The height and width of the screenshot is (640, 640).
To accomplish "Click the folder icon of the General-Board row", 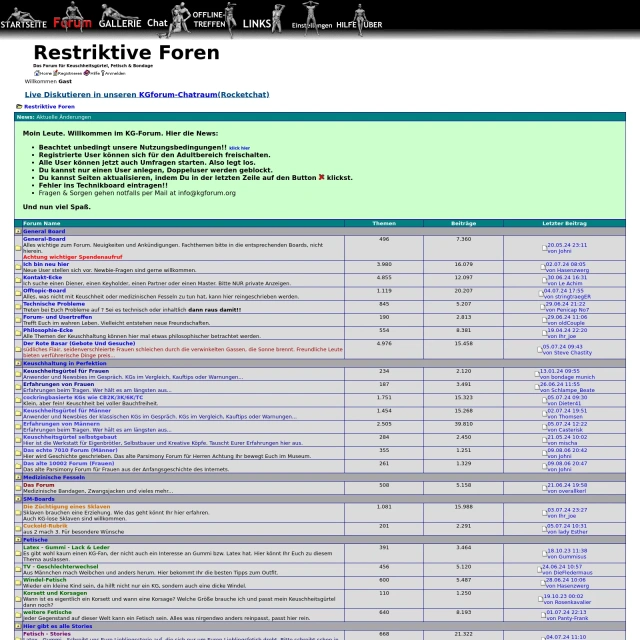I will coord(18,248).
